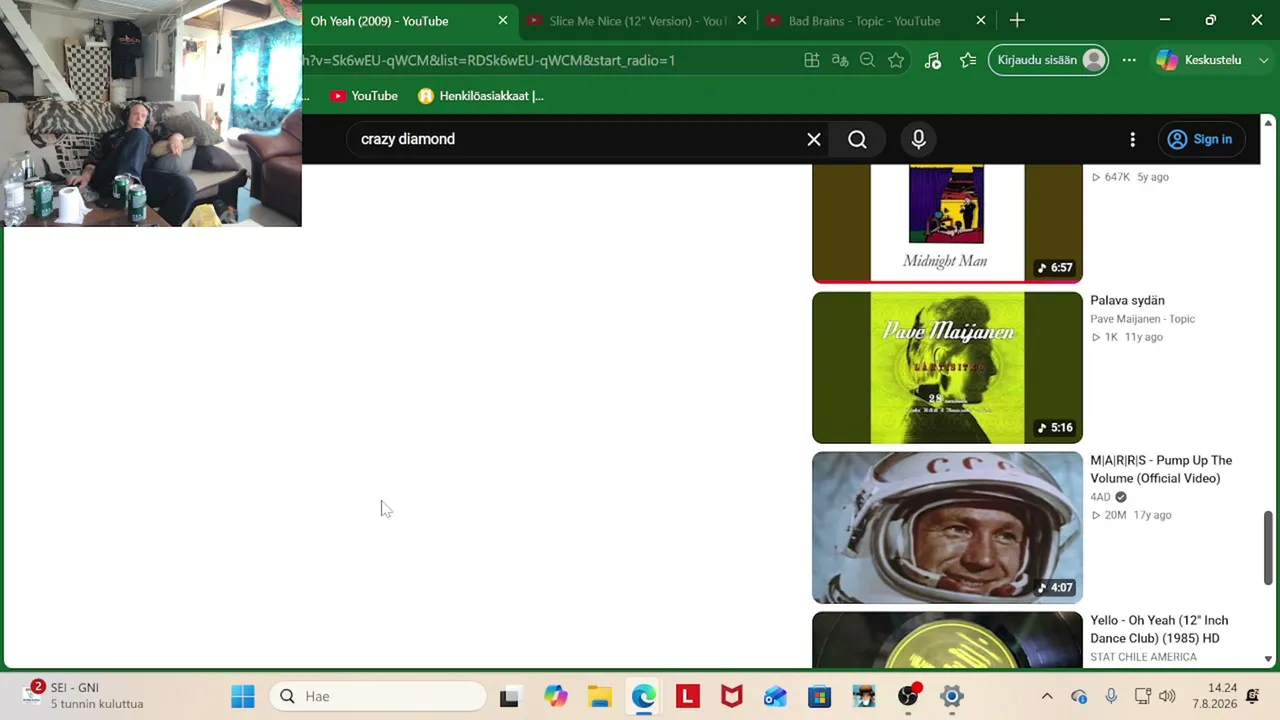The height and width of the screenshot is (720, 1280).
Task: Open the Pave Maijanen - Topic channel
Action: [1142, 319]
